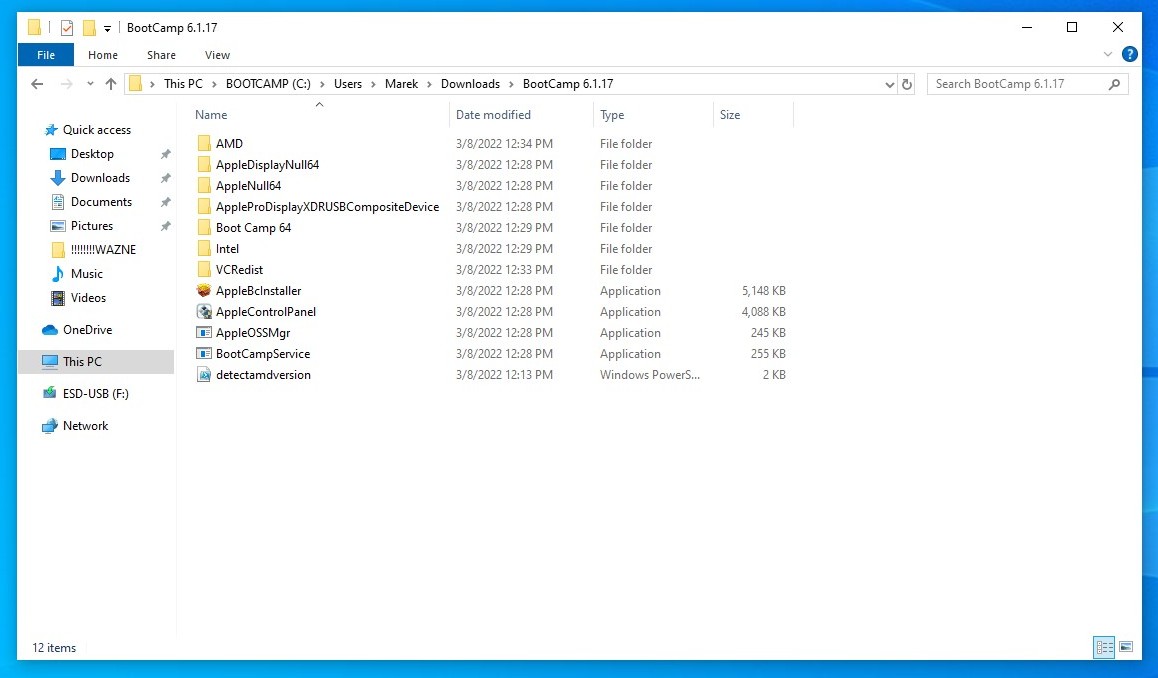Open the File menu tab
The height and width of the screenshot is (678, 1158).
pyautogui.click(x=46, y=55)
